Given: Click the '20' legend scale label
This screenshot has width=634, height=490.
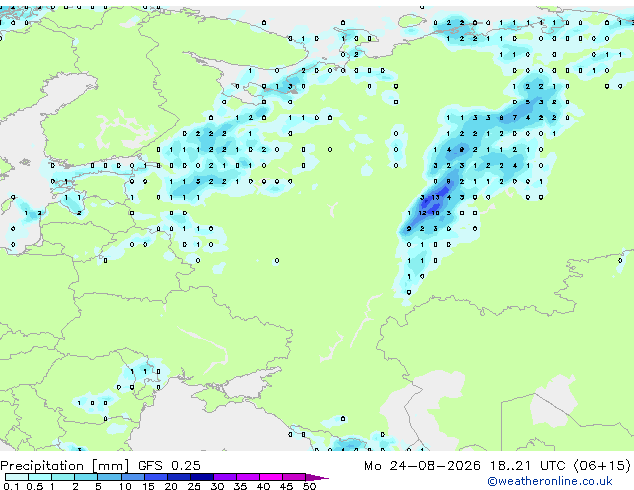Looking at the screenshot, I should click(x=171, y=486).
